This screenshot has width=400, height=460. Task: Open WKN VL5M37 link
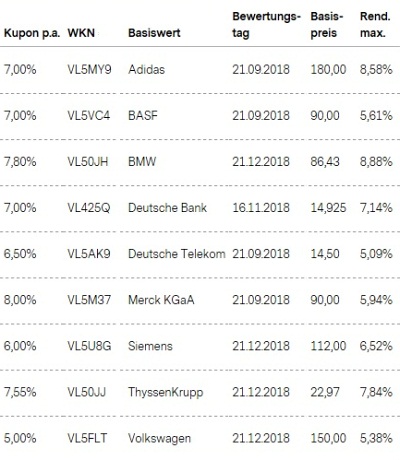pyautogui.click(x=89, y=300)
